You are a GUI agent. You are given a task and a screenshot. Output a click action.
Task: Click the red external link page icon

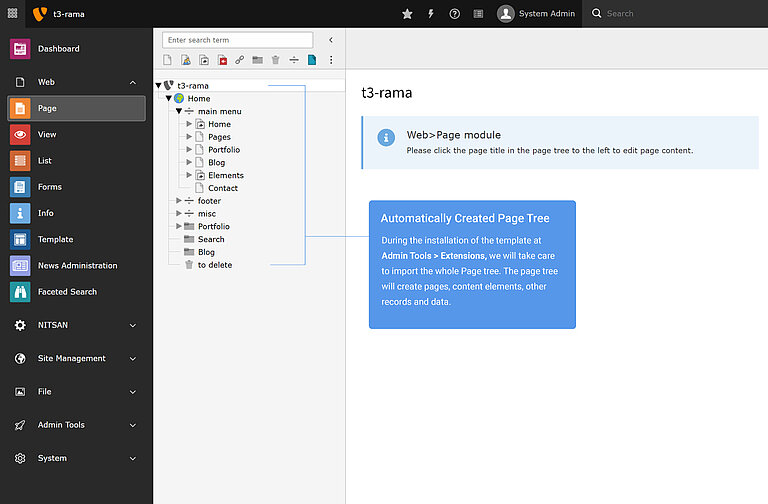coord(222,60)
